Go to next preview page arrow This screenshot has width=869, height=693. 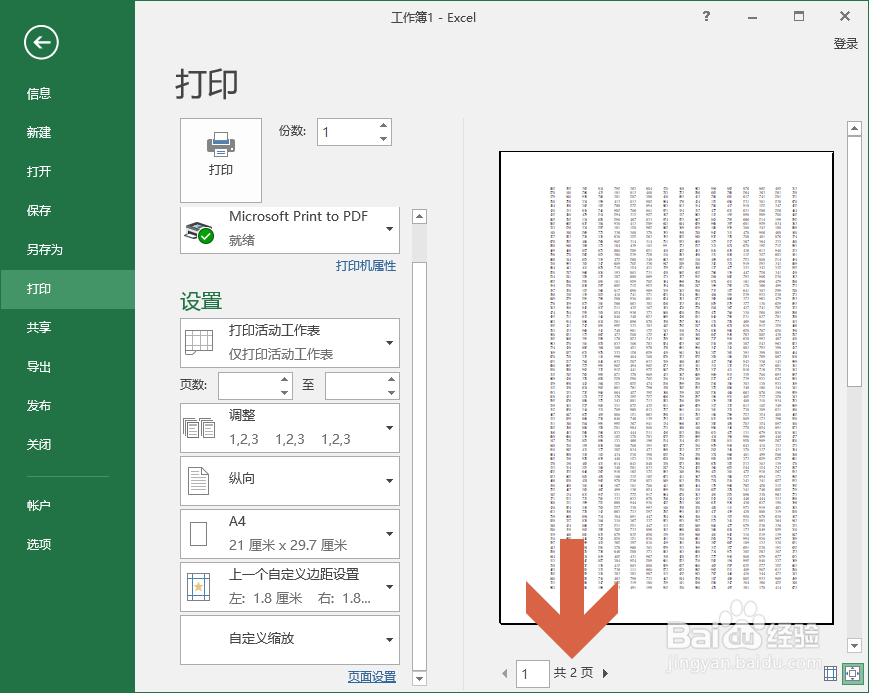[x=605, y=673]
